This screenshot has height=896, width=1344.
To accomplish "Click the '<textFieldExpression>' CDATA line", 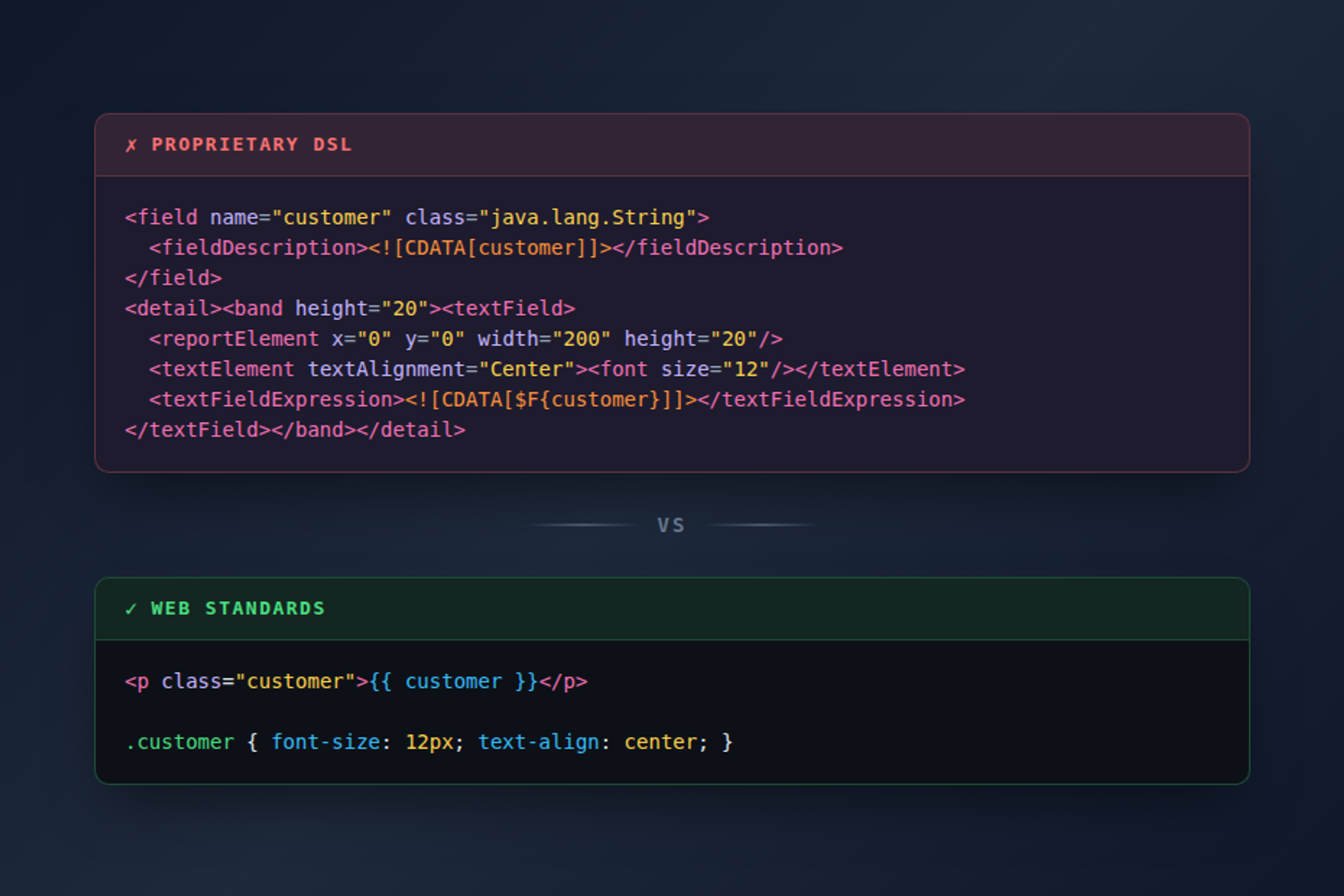I will pos(557,399).
